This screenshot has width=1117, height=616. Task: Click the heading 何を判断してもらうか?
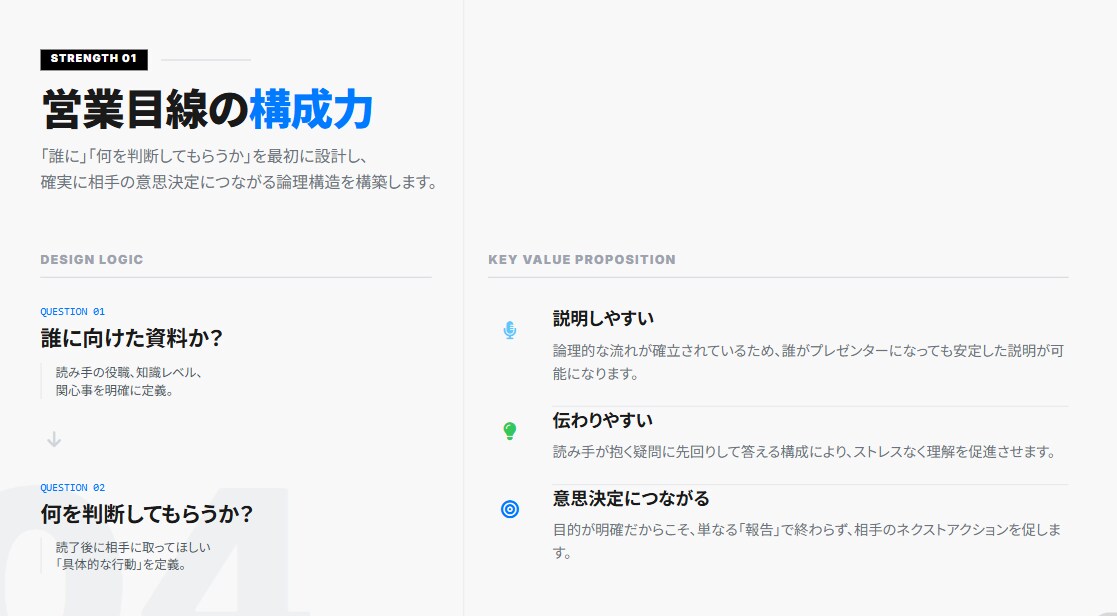point(147,513)
